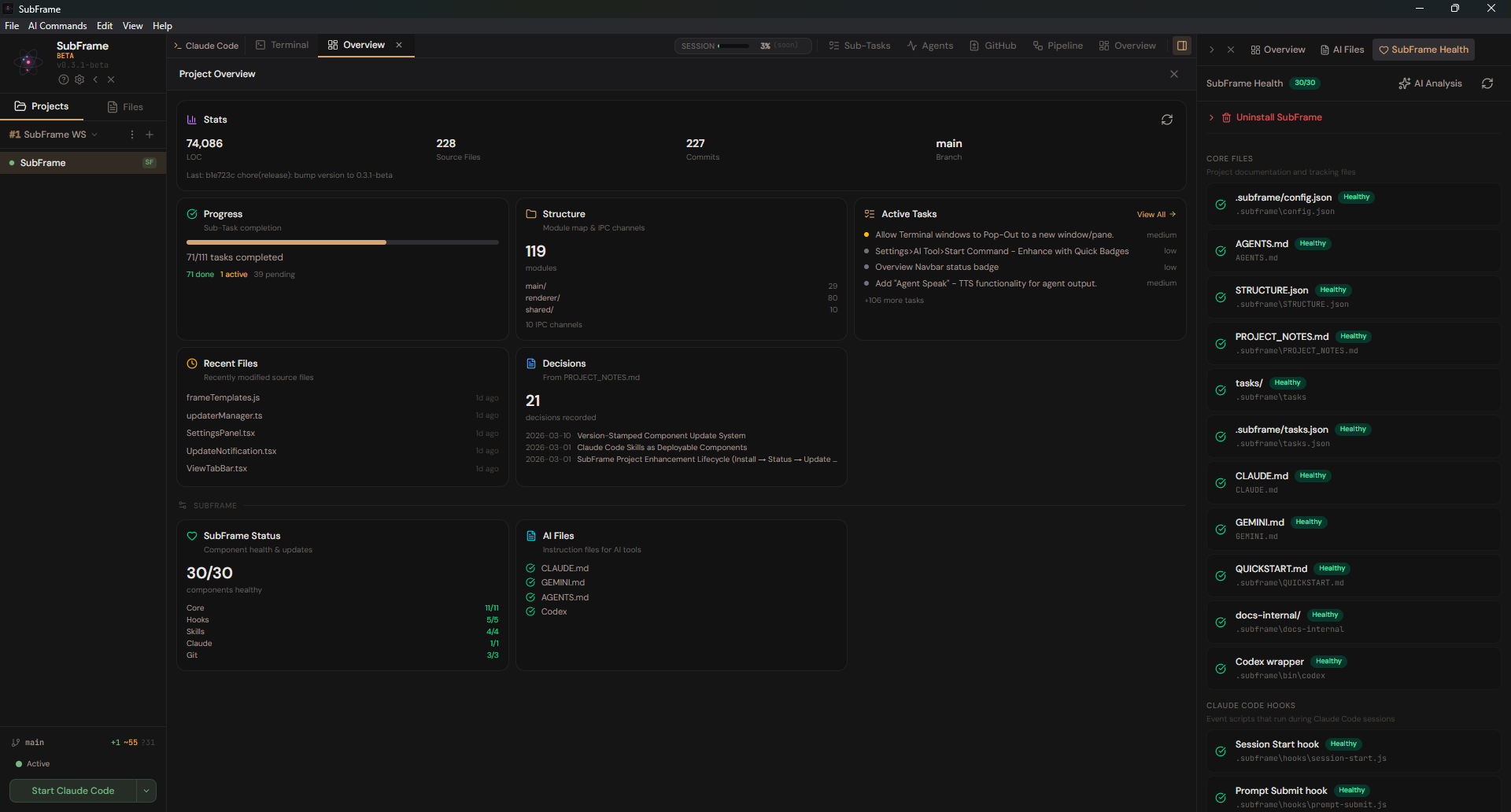Viewport: 1511px width, 812px height.
Task: Expand the SubFrame WS workspace dropdown
Action: pyautogui.click(x=94, y=135)
